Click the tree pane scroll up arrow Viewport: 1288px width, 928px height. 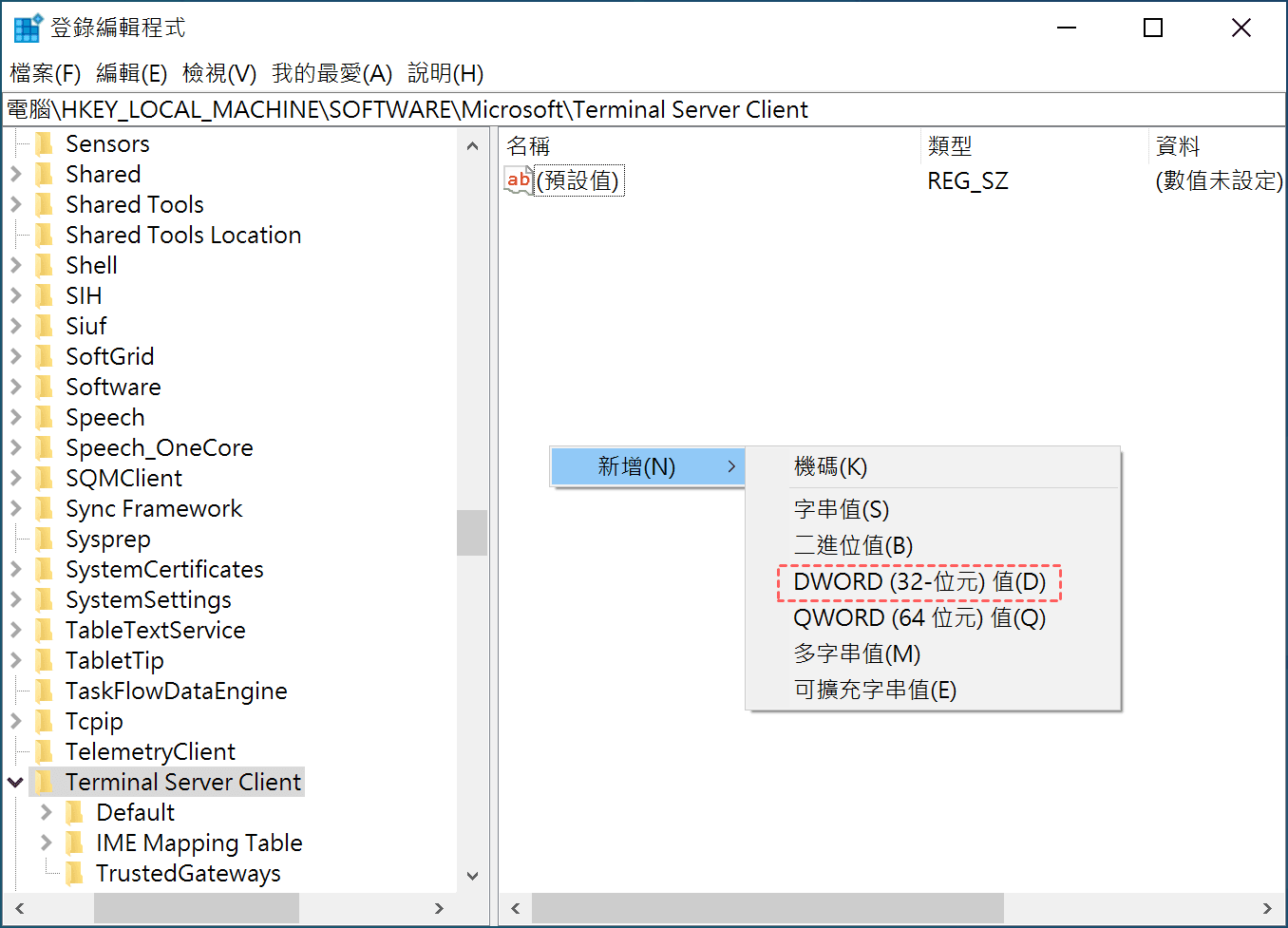tap(472, 145)
